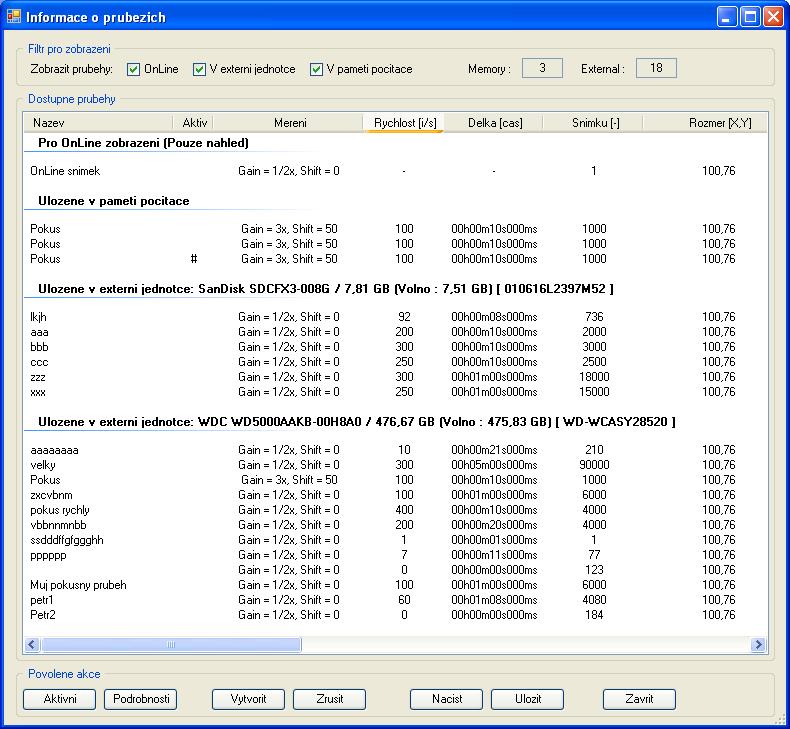
Task: Click the External value field
Action: [x=656, y=68]
